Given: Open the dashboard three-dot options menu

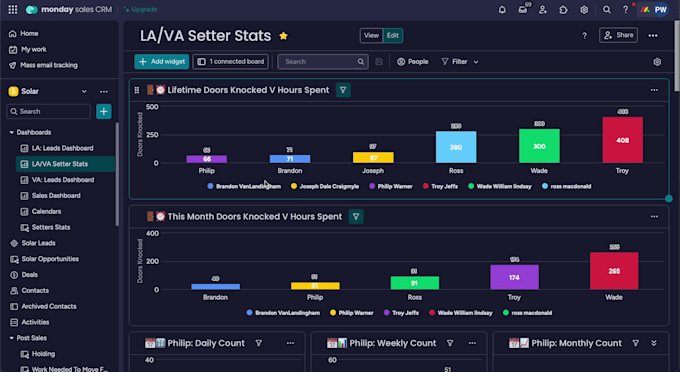Looking at the screenshot, I should coord(653,36).
